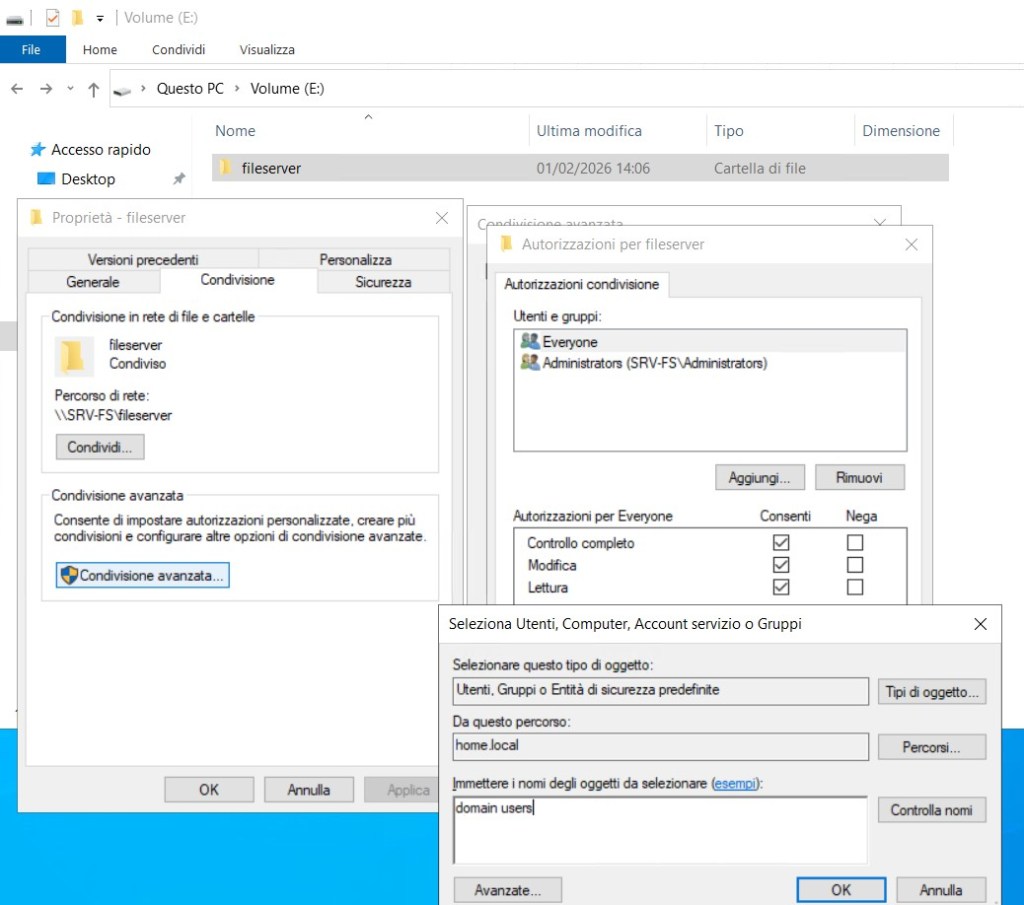1024x905 pixels.
Task: Toggle the Nega checkbox for Modifica
Action: (854, 565)
